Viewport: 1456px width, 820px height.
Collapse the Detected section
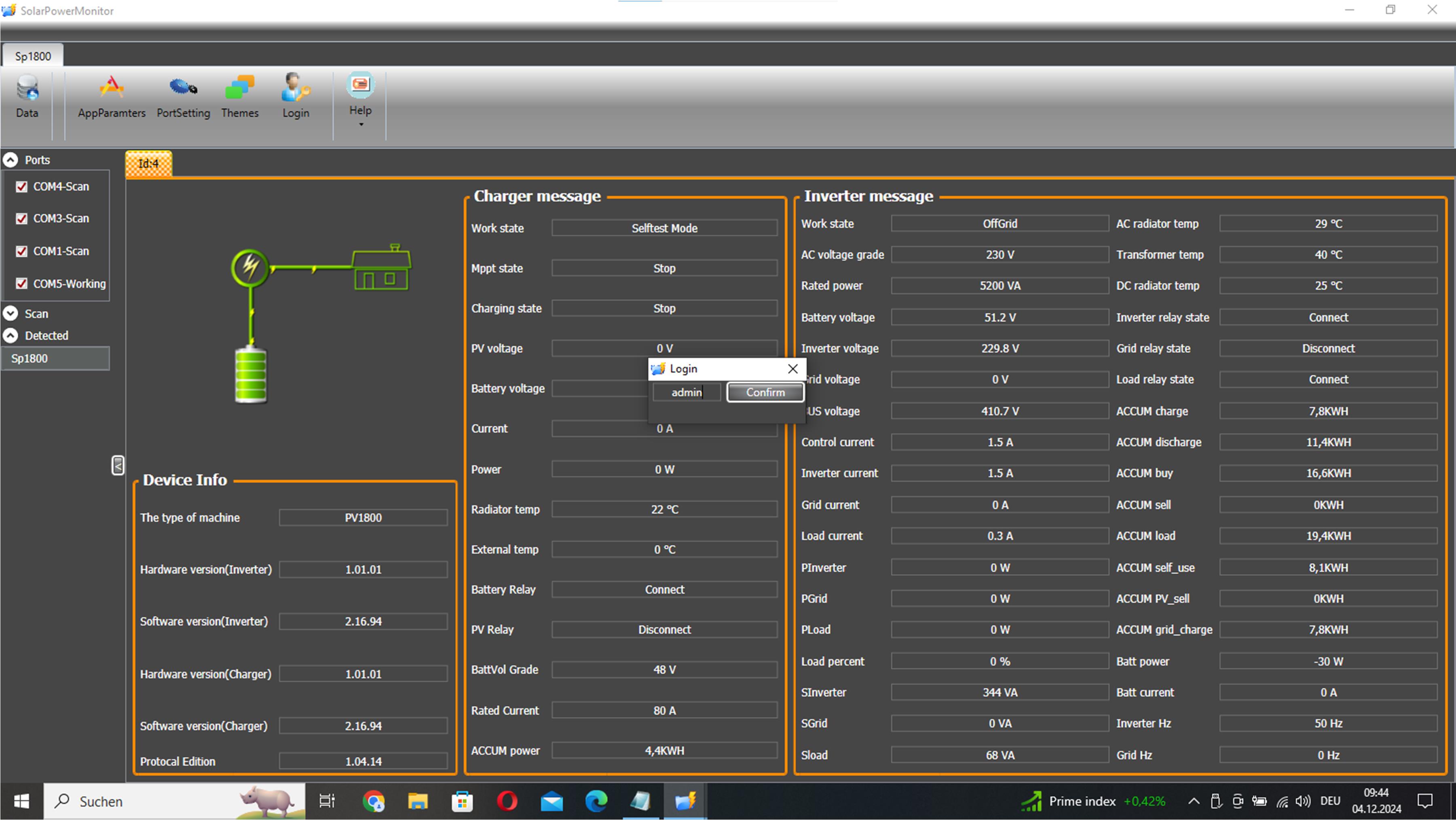click(x=11, y=335)
